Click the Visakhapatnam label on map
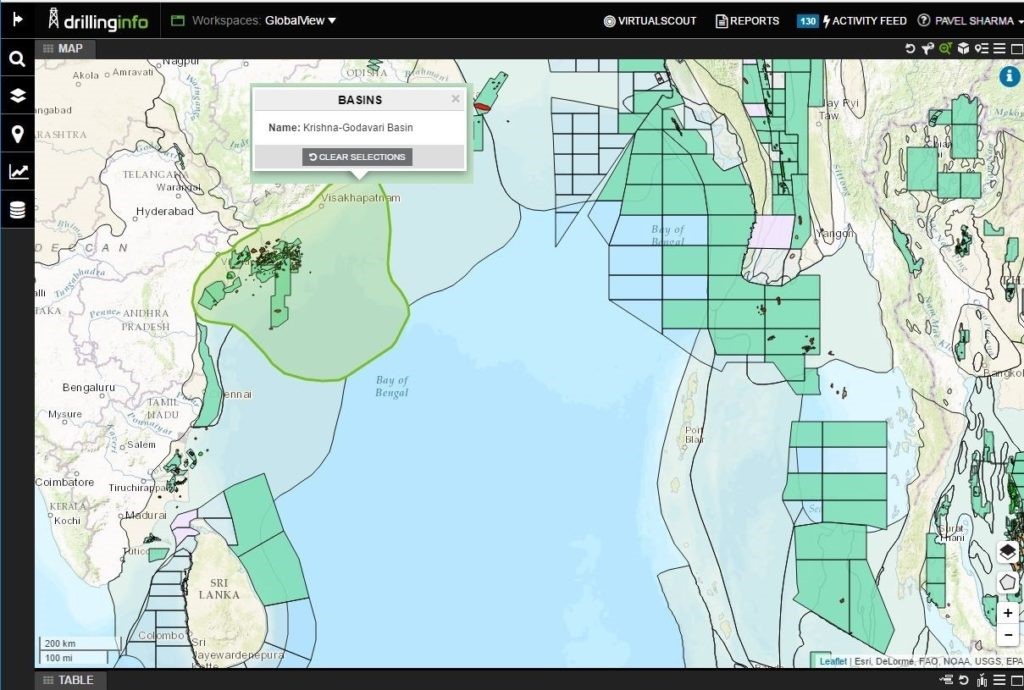 click(x=361, y=198)
